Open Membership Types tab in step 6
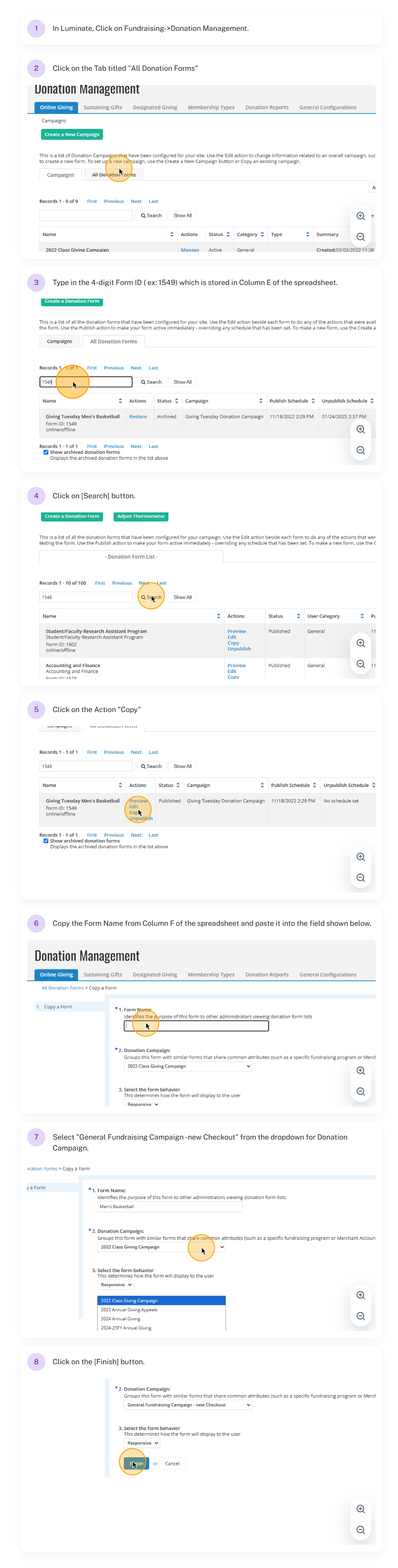The width and height of the screenshot is (398, 1568). click(x=211, y=975)
